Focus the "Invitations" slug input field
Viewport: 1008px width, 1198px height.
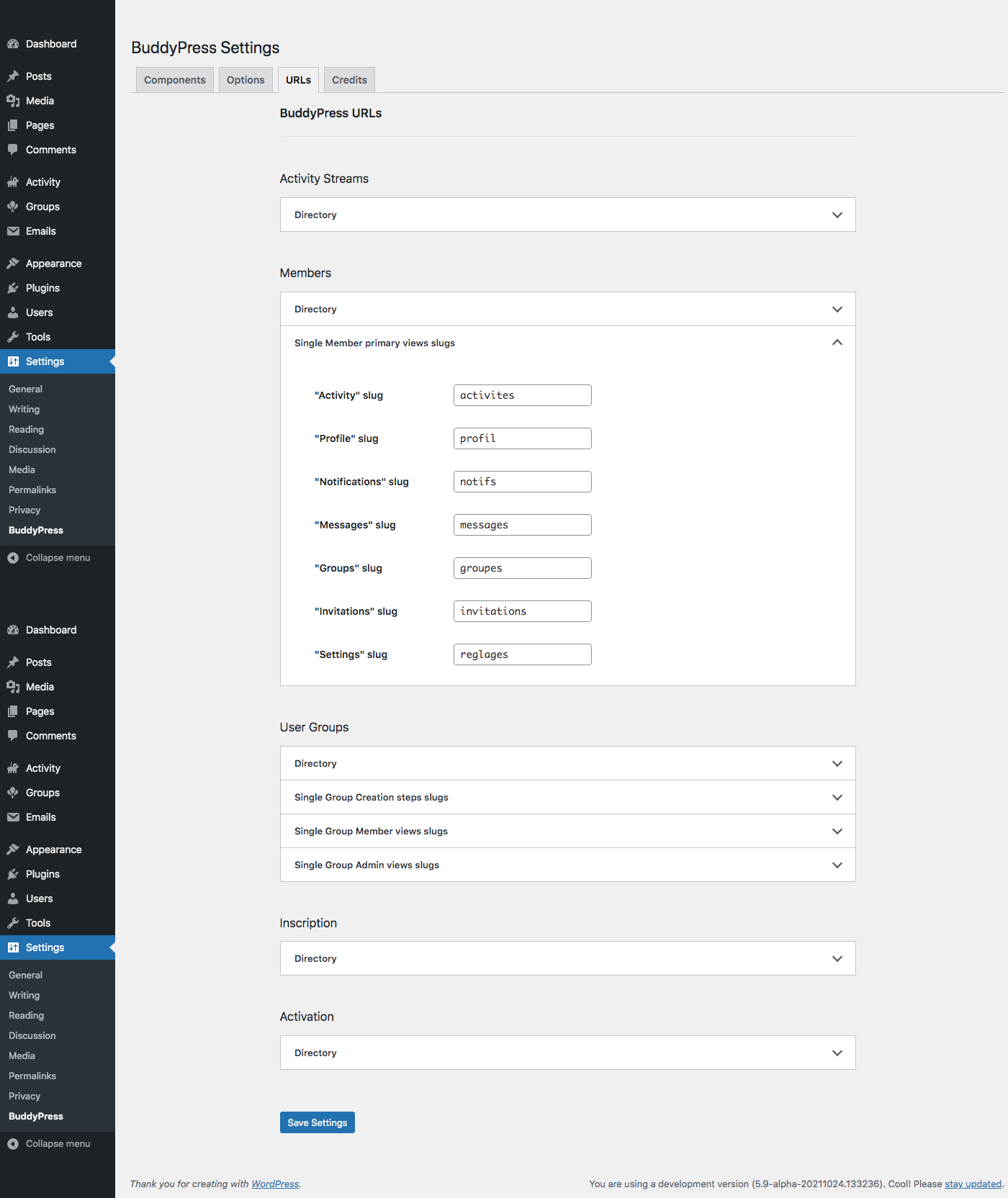coord(523,611)
